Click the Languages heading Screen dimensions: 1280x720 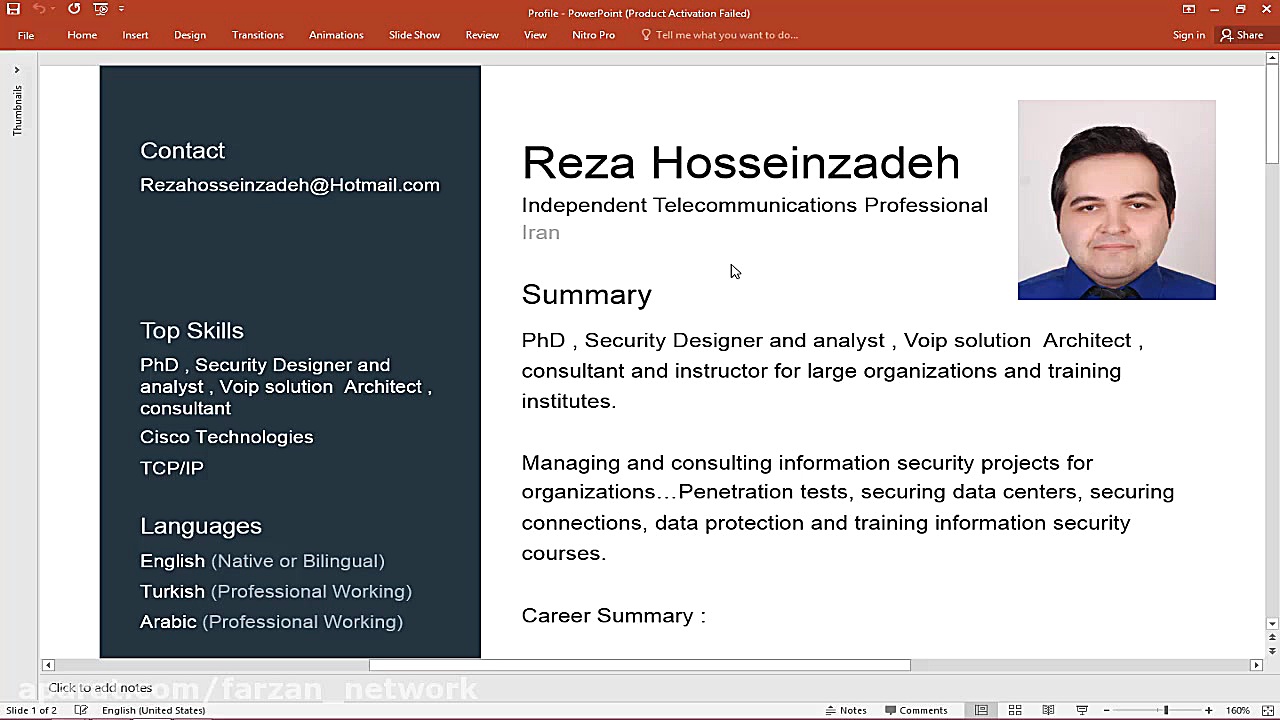click(201, 526)
